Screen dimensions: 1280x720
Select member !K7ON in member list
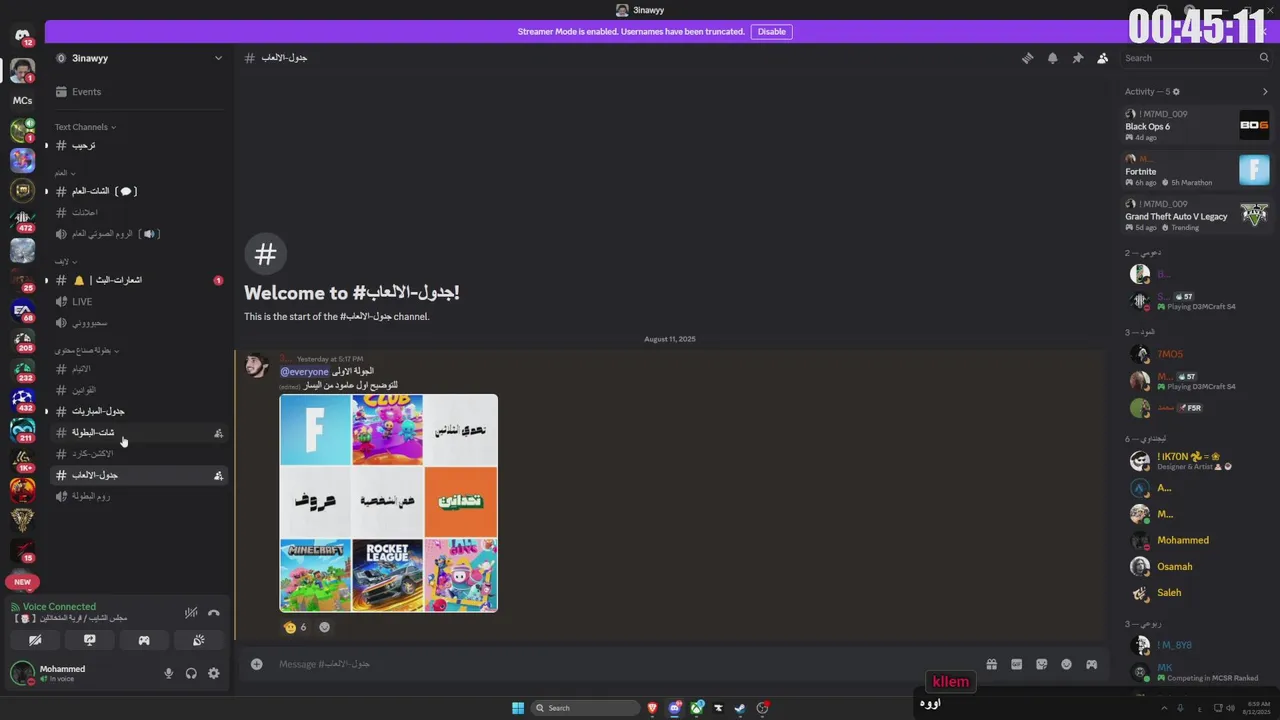point(1196,461)
